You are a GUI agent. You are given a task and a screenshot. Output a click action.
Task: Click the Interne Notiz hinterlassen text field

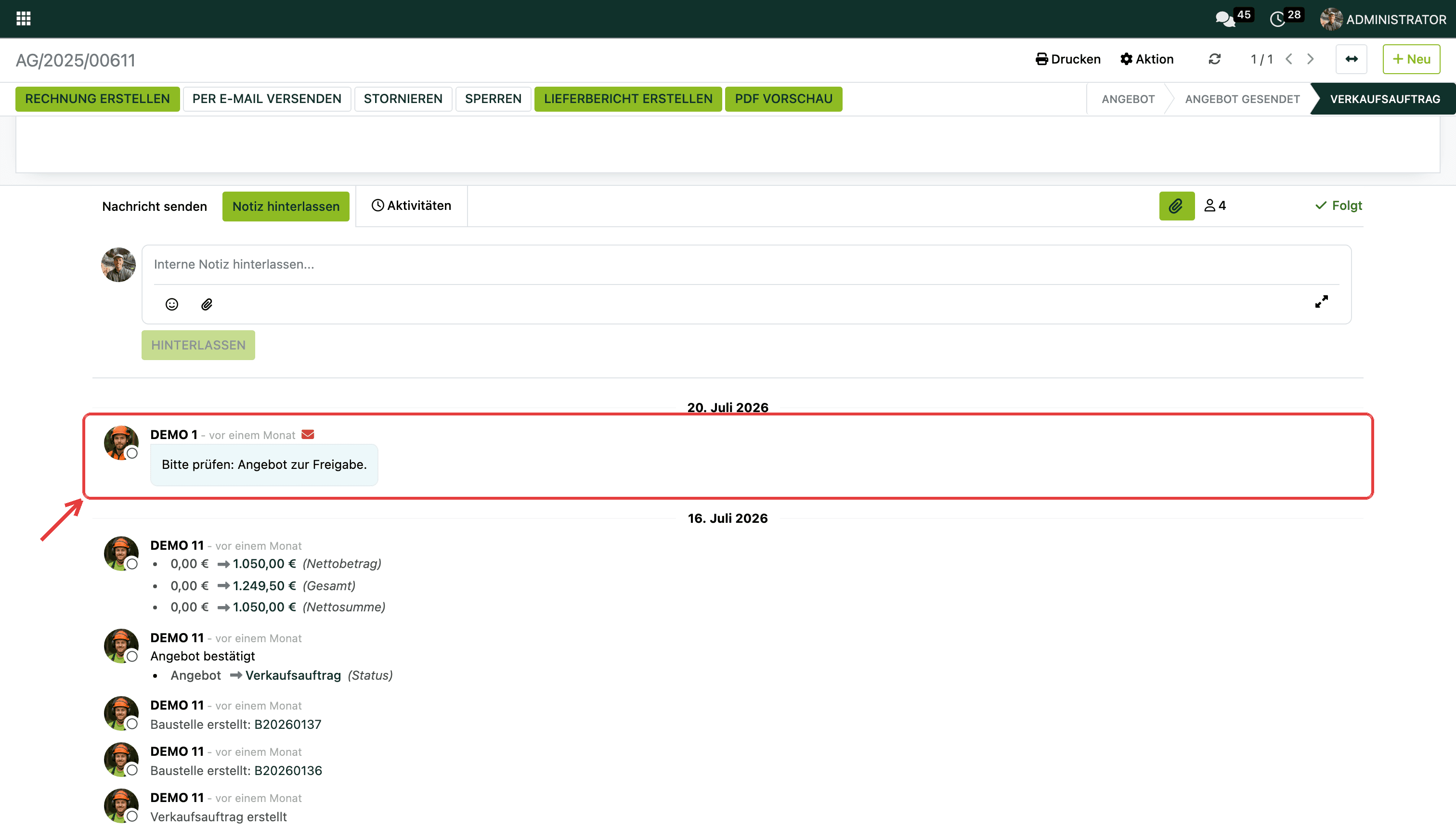746,264
